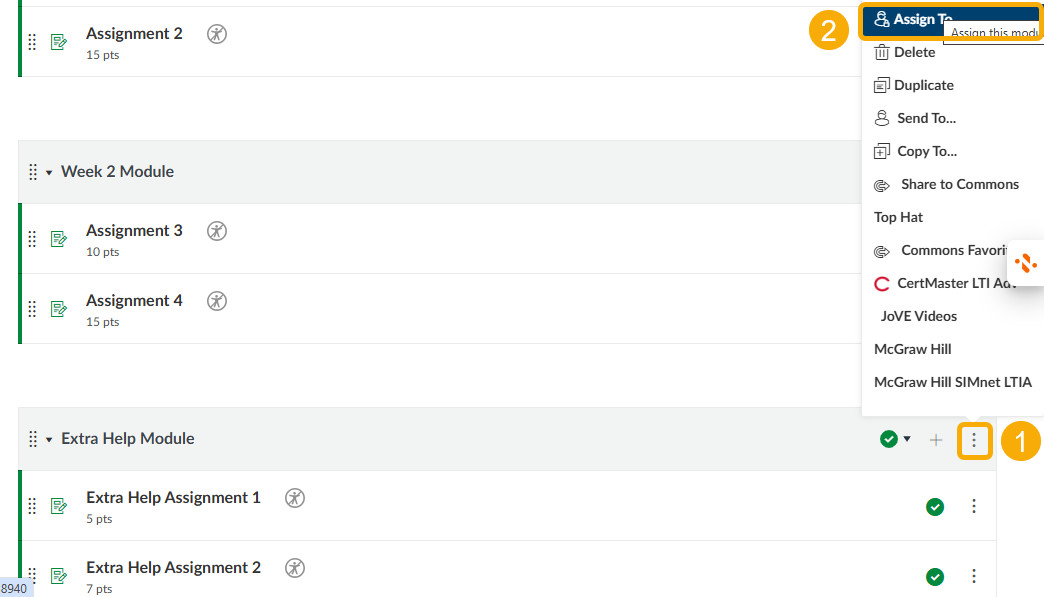Click accessibility icon beside Assignment 2
Screen dimensions: 1044x597
click(x=217, y=34)
